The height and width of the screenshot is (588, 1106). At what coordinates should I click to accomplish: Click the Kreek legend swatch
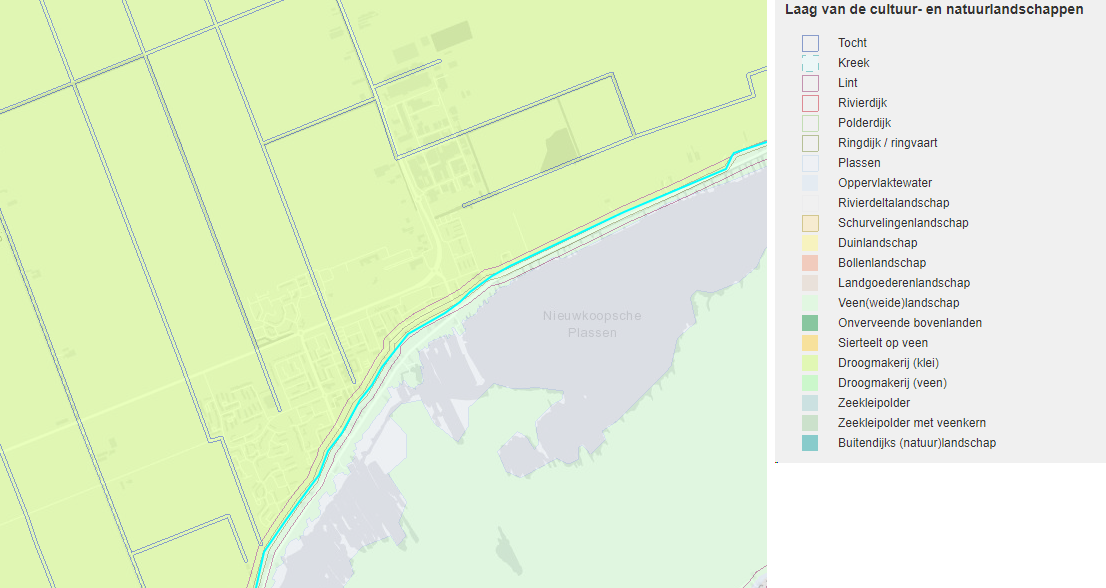(x=810, y=63)
